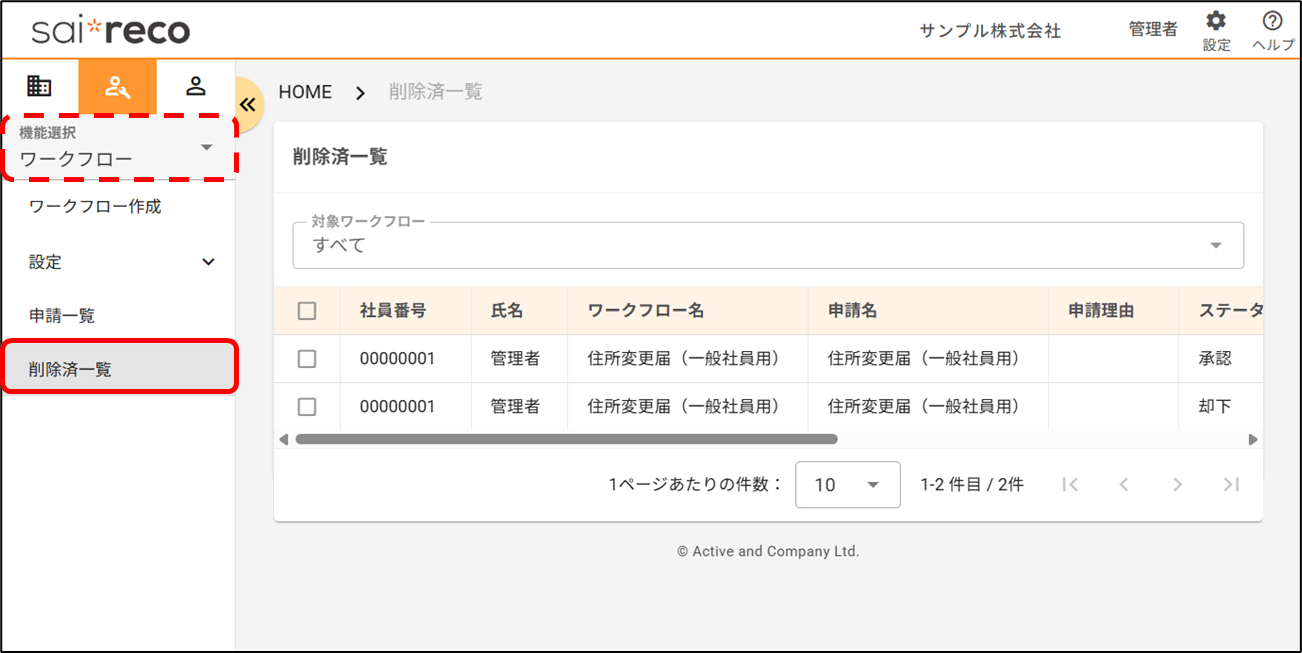Image resolution: width=1302 pixels, height=653 pixels.
Task: Expand the 設定 sidebar menu
Action: pyautogui.click(x=120, y=262)
